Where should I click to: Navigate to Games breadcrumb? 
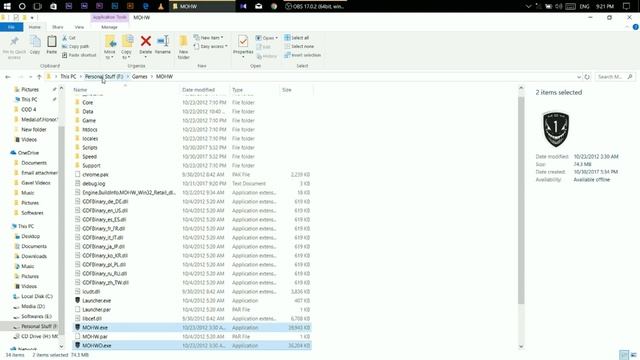pos(140,77)
